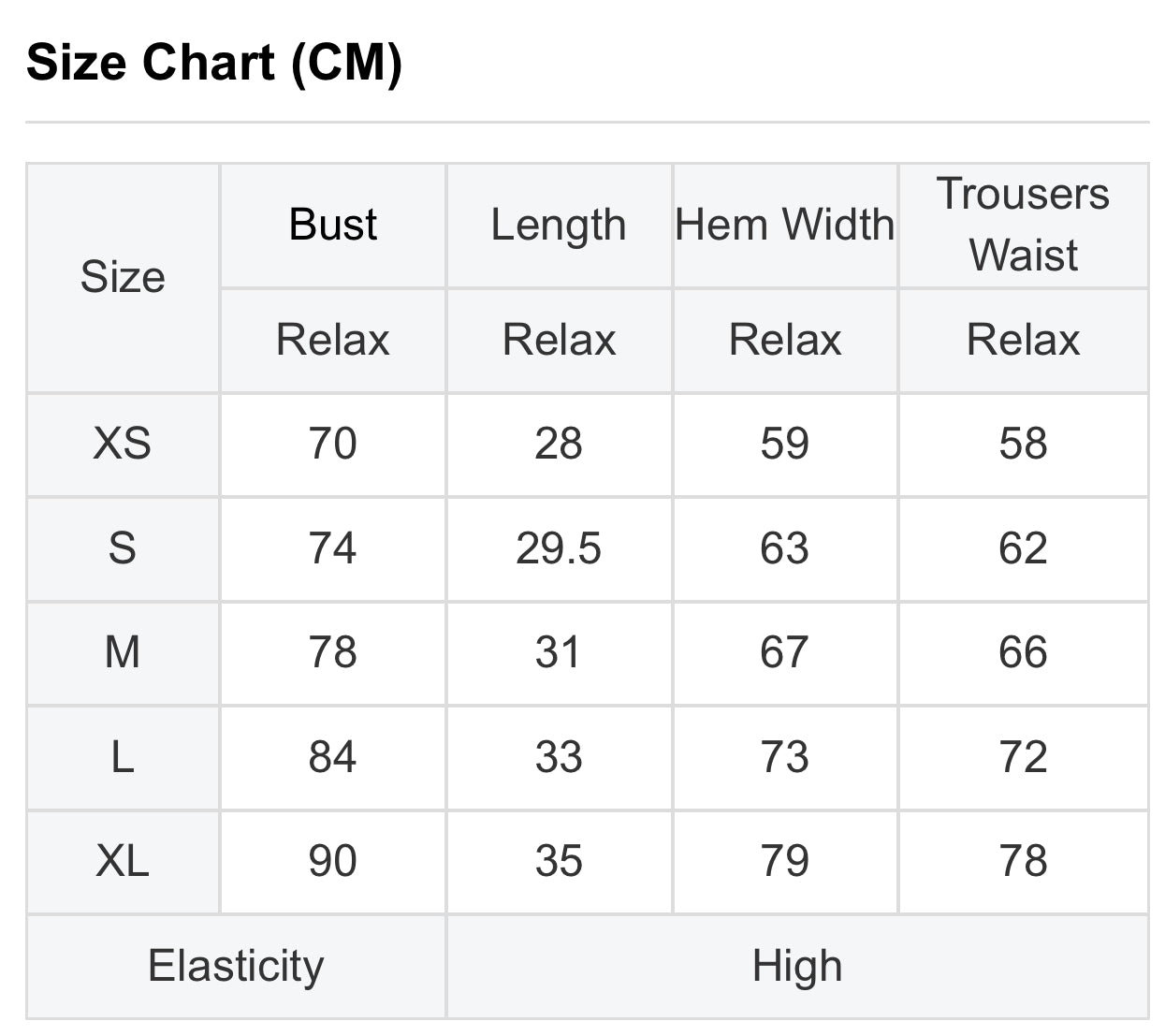The width and height of the screenshot is (1165, 1036).
Task: Click the M size row label
Action: click(123, 652)
